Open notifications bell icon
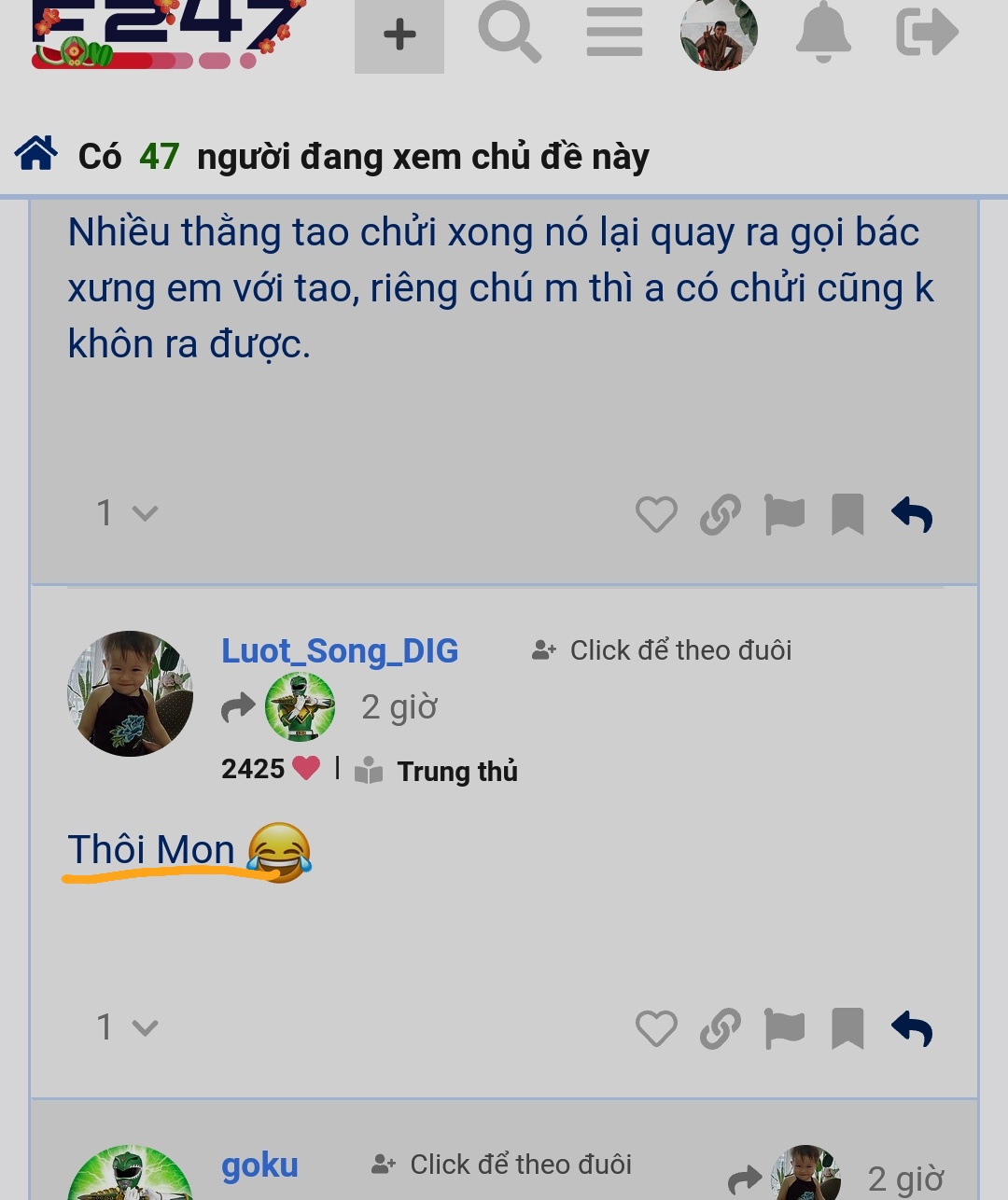Screen dimensions: 1008x1200 [823, 32]
